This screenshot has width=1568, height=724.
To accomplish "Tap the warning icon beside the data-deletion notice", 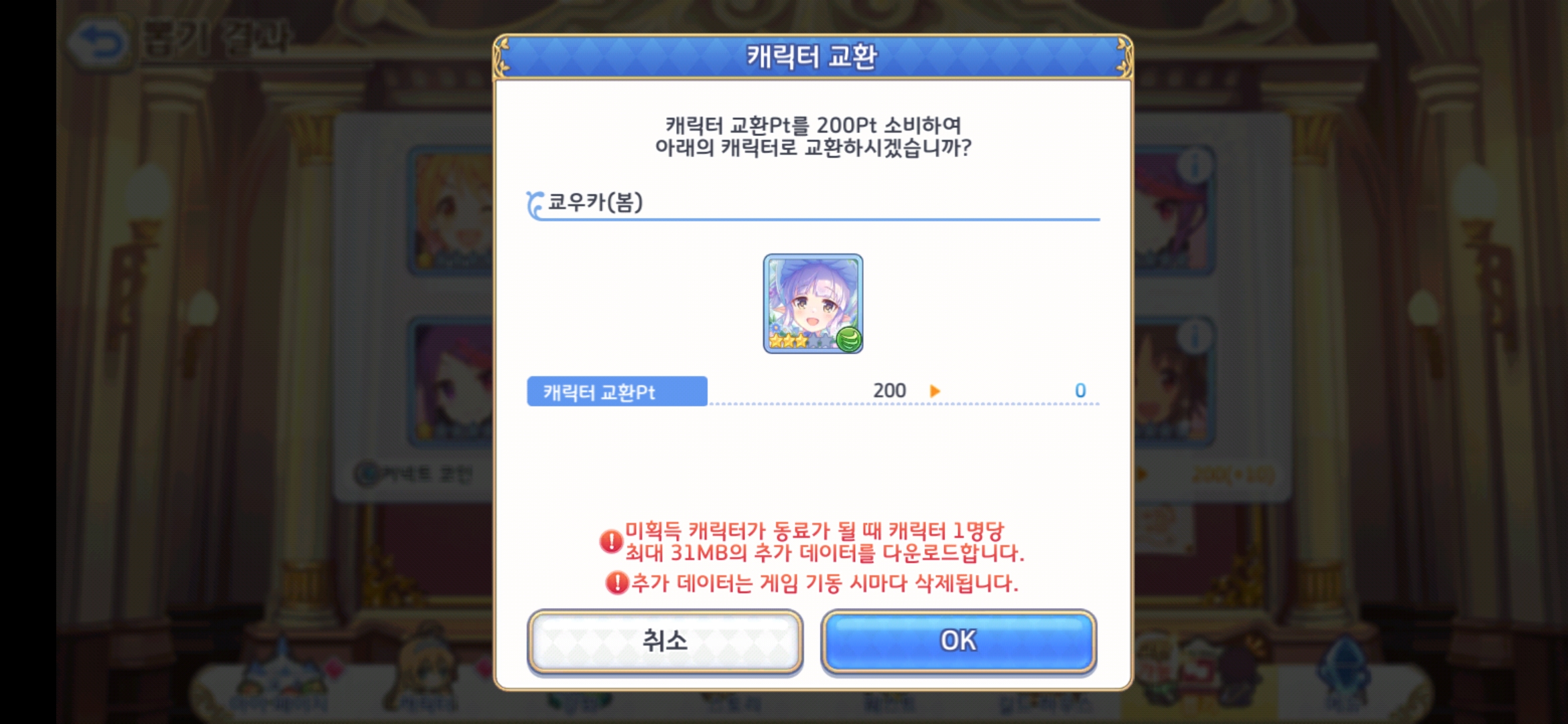I will click(616, 583).
